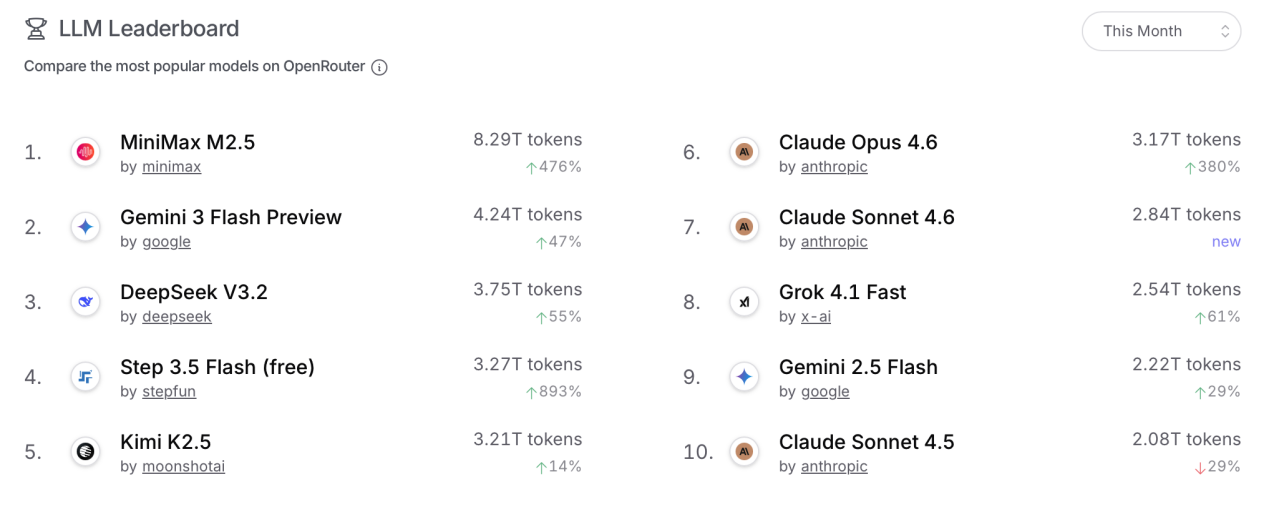
Task: Open the This Month time range dropdown
Action: click(1161, 31)
